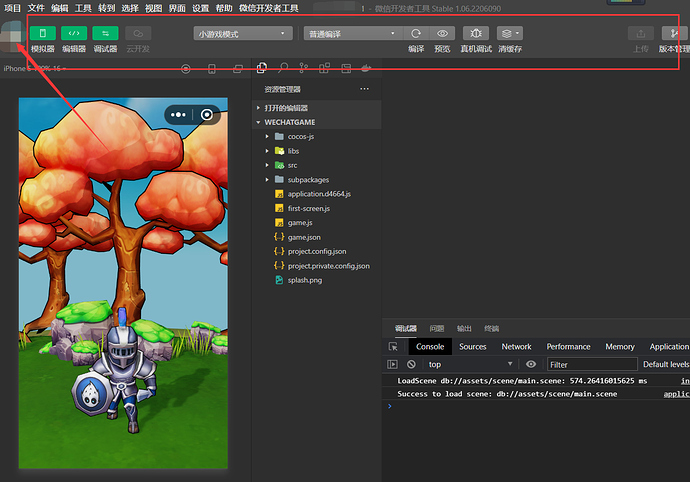
Task: Switch to the 输出 panel tab
Action: [x=464, y=328]
